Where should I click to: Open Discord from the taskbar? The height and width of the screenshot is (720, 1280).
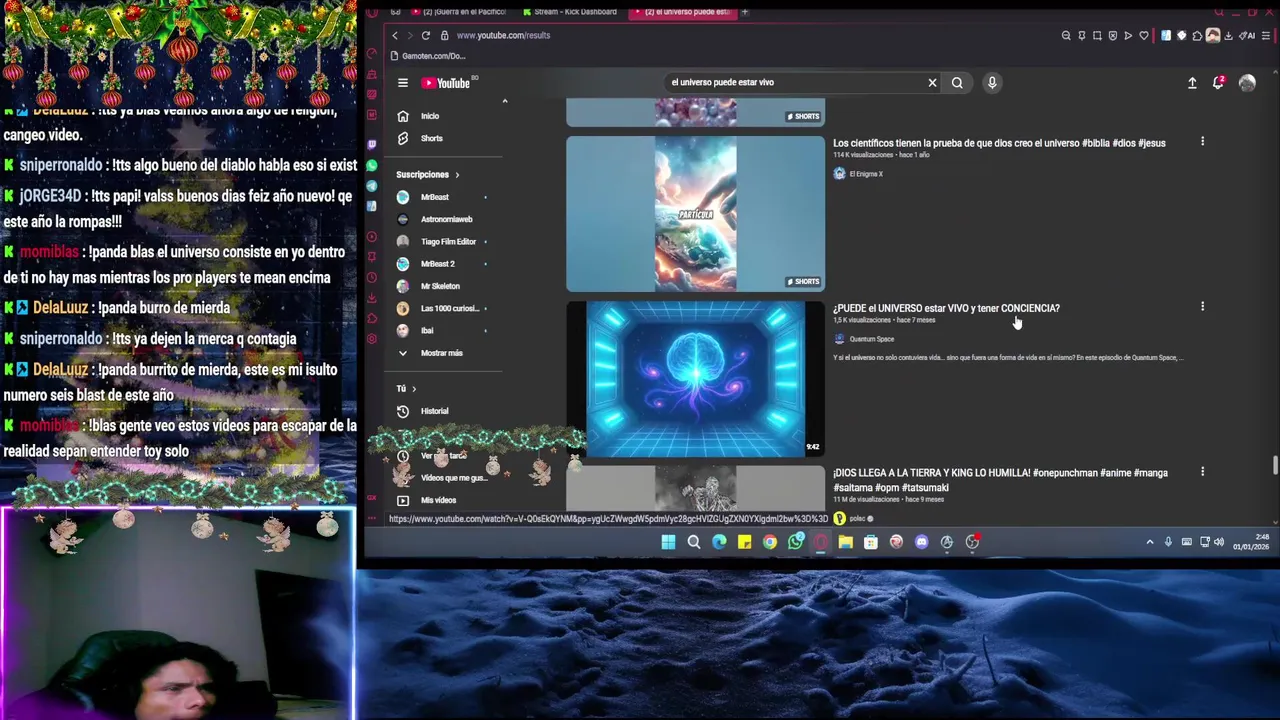[921, 542]
